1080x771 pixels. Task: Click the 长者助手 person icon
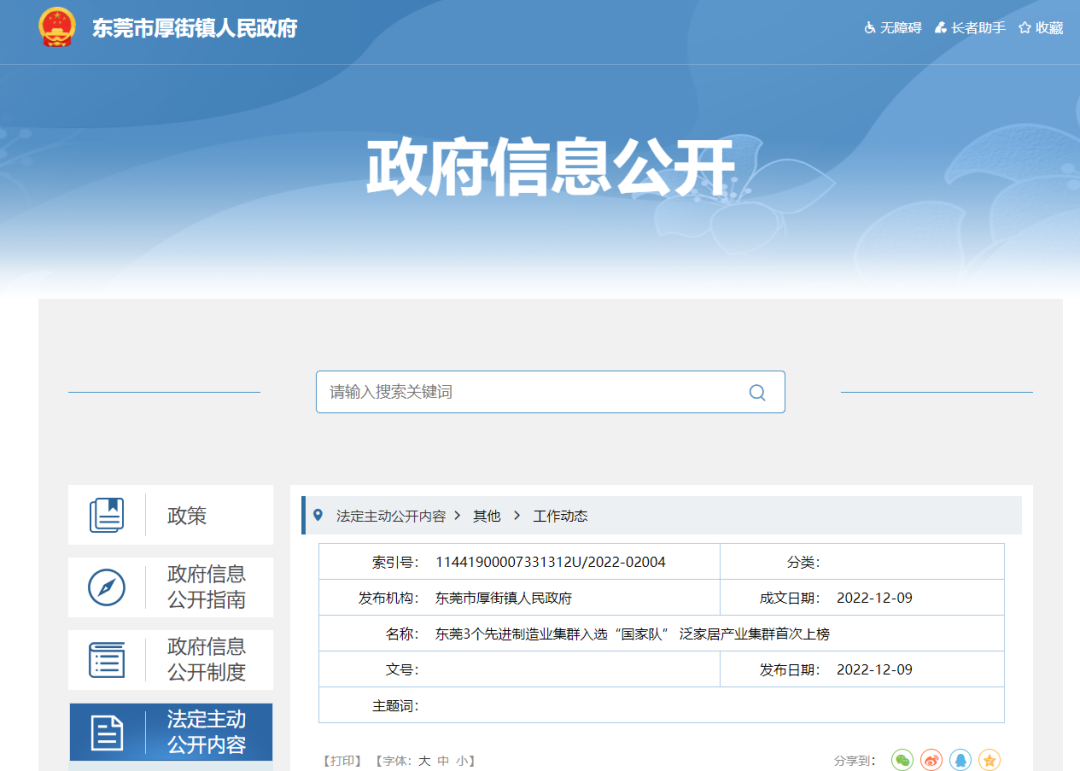940,28
